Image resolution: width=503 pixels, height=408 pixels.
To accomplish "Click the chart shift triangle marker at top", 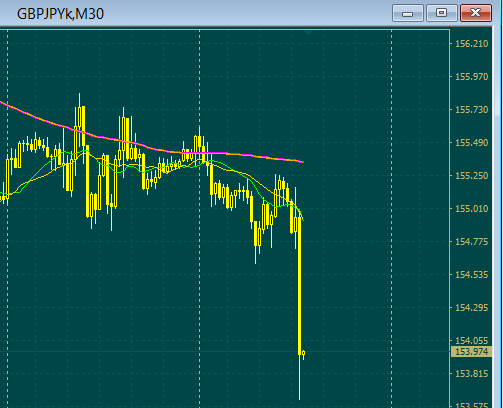I will tap(308, 32).
